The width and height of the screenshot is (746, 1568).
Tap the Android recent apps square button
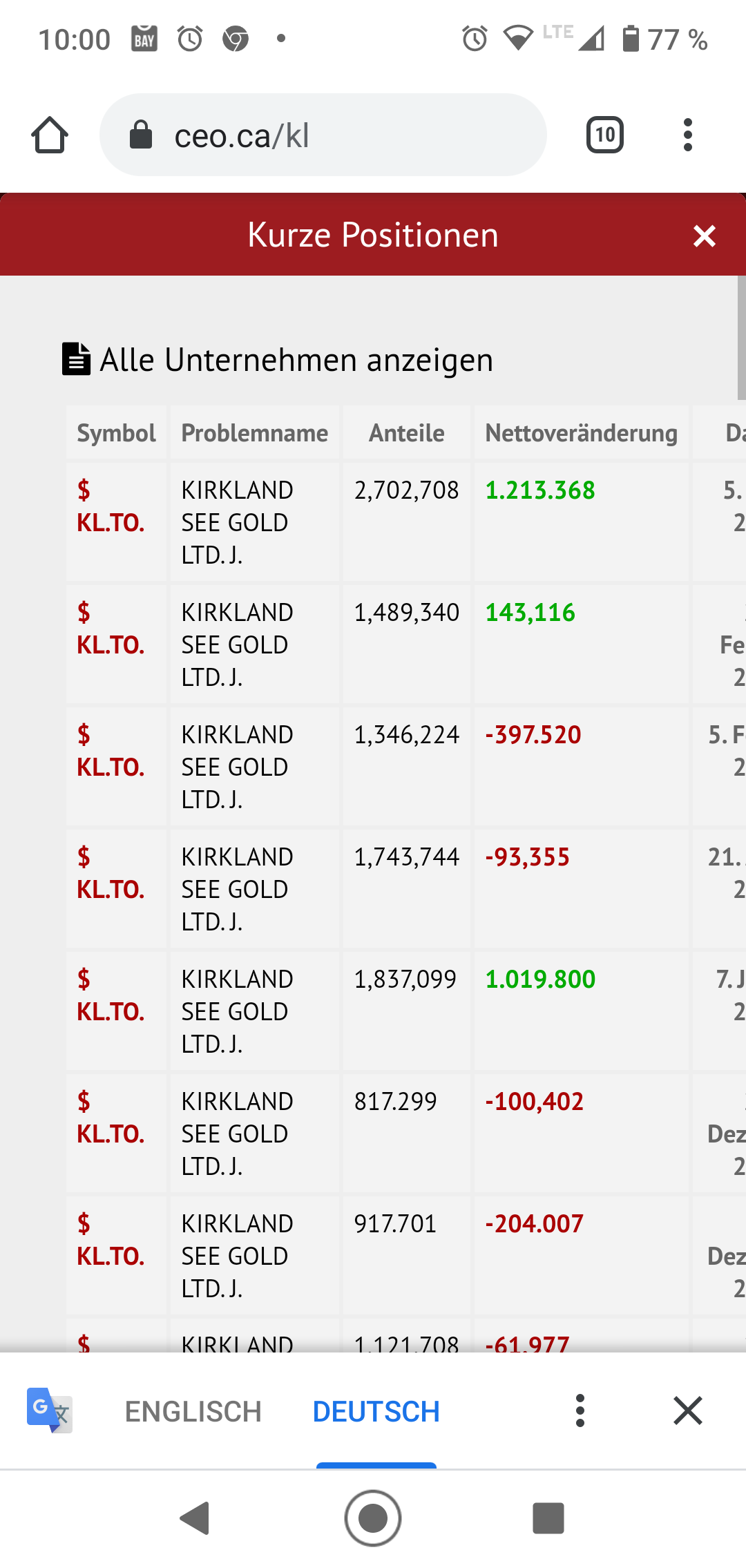coord(548,1518)
